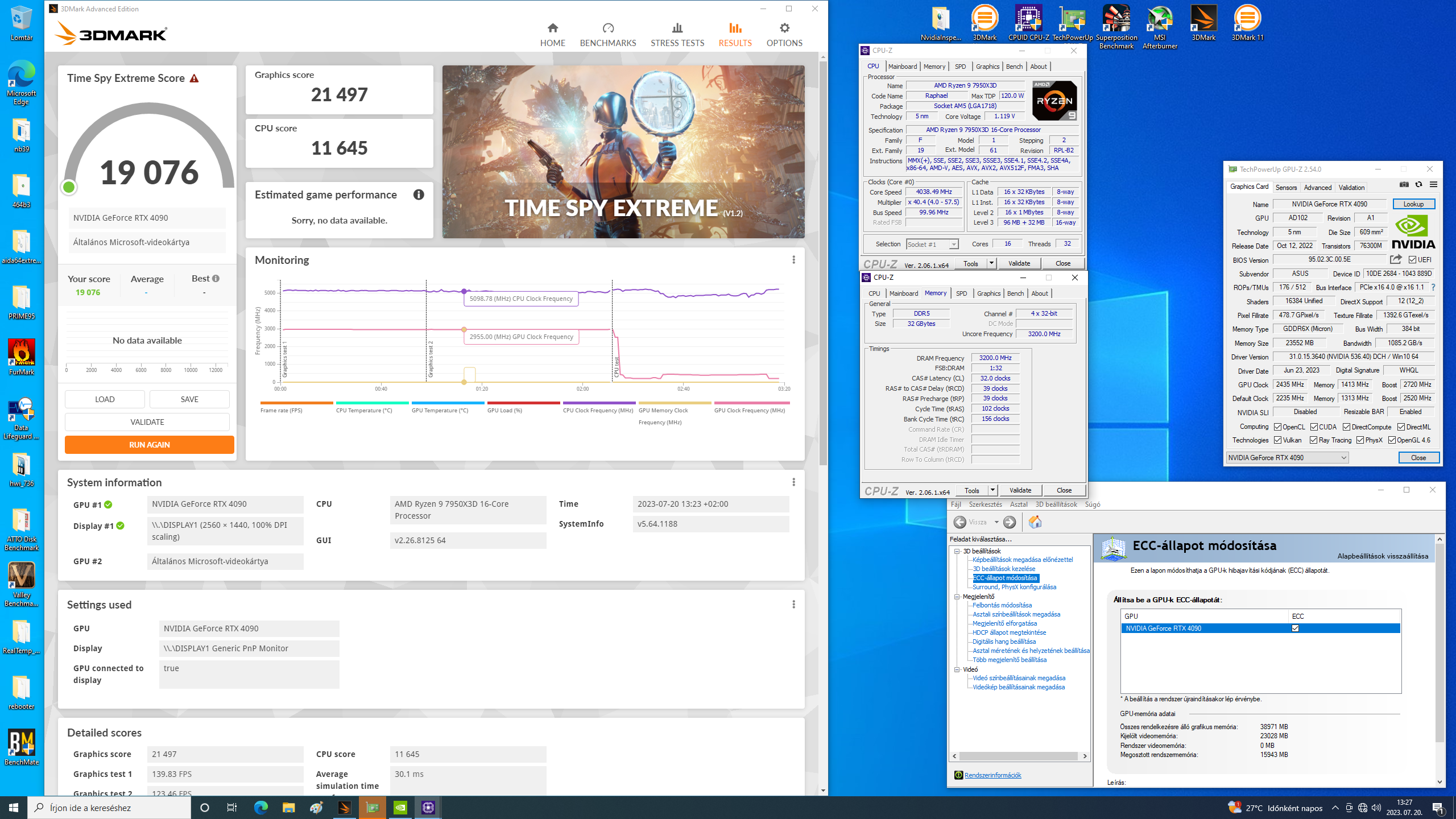Open the Vissza history dropdown arrow
This screenshot has height=819, width=1456.
[x=996, y=522]
